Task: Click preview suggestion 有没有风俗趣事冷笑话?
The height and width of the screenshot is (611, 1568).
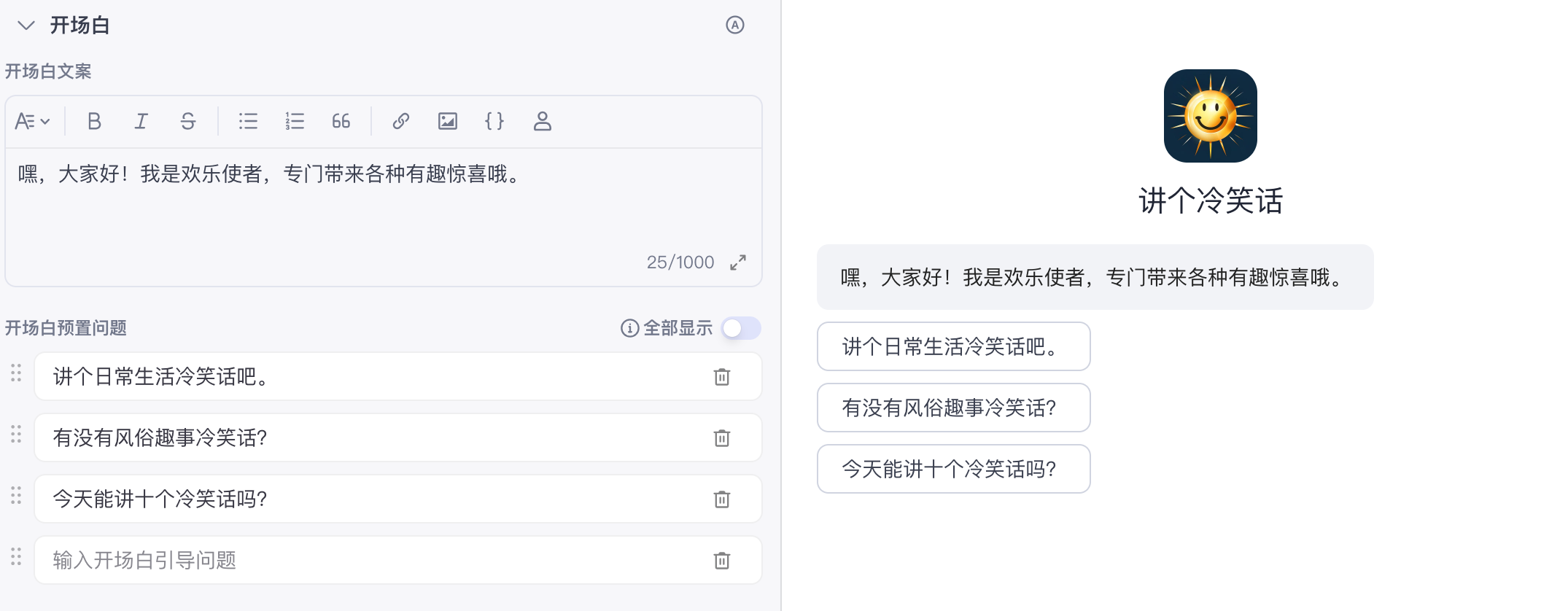Action: click(953, 408)
